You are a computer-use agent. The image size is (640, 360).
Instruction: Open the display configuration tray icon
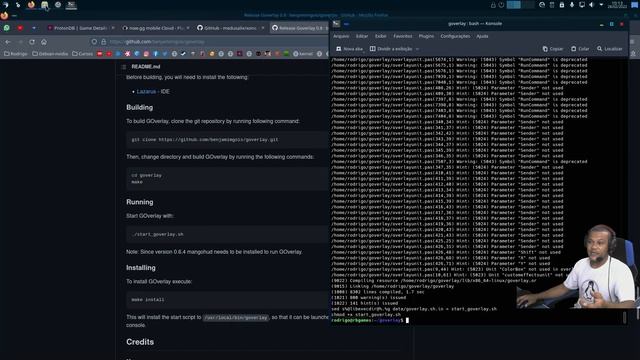click(x=582, y=5)
